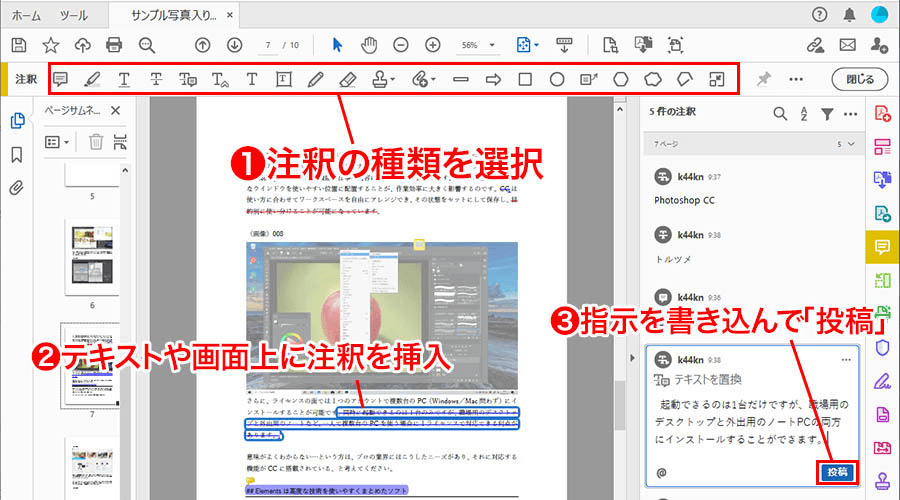Go to next page down arrow
The image size is (900, 500).
point(234,45)
